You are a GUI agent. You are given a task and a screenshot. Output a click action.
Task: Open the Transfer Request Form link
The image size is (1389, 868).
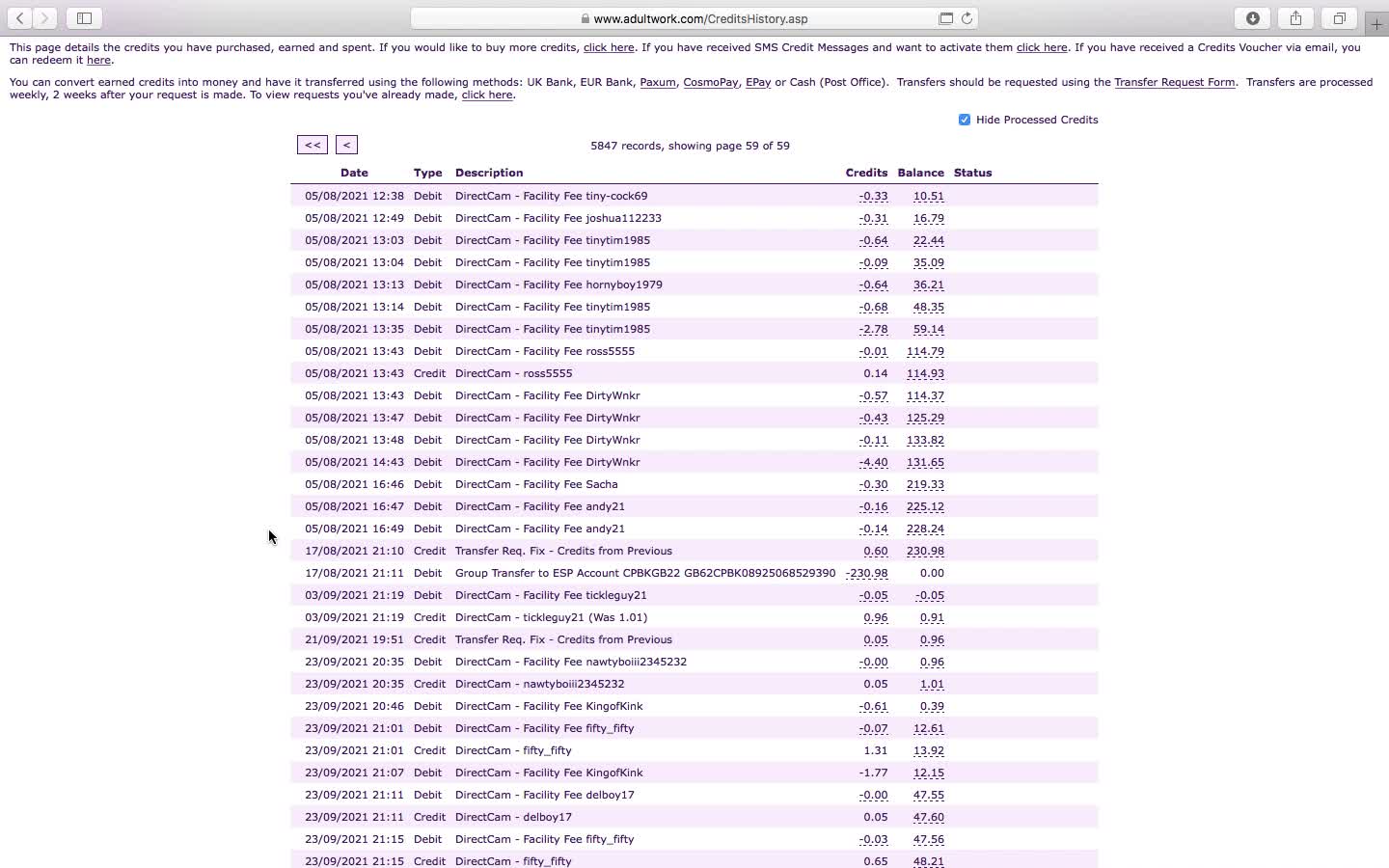tap(1175, 82)
